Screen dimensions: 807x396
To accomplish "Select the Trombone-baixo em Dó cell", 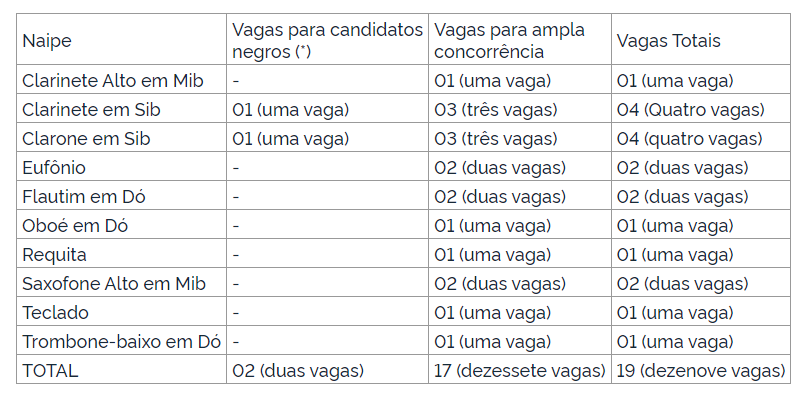I will click(x=121, y=340).
